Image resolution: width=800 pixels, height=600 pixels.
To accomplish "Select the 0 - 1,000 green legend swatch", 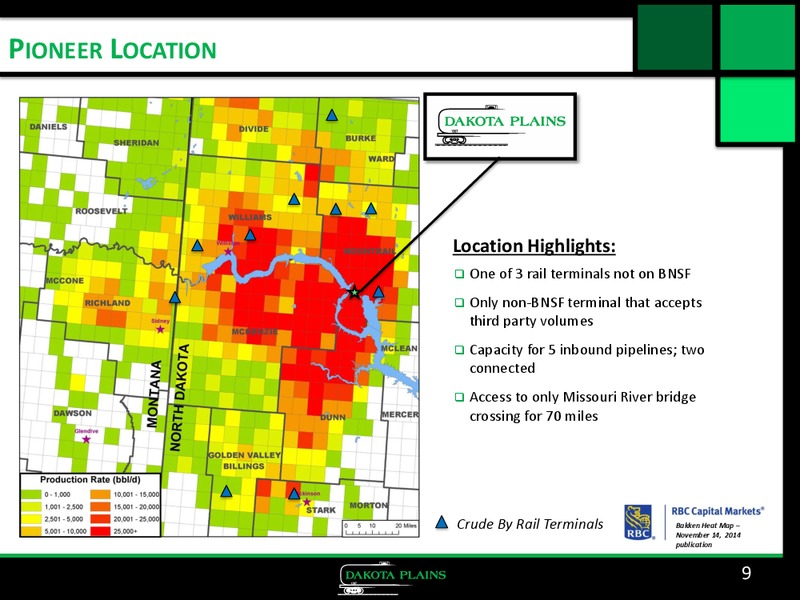I will 32,494.
